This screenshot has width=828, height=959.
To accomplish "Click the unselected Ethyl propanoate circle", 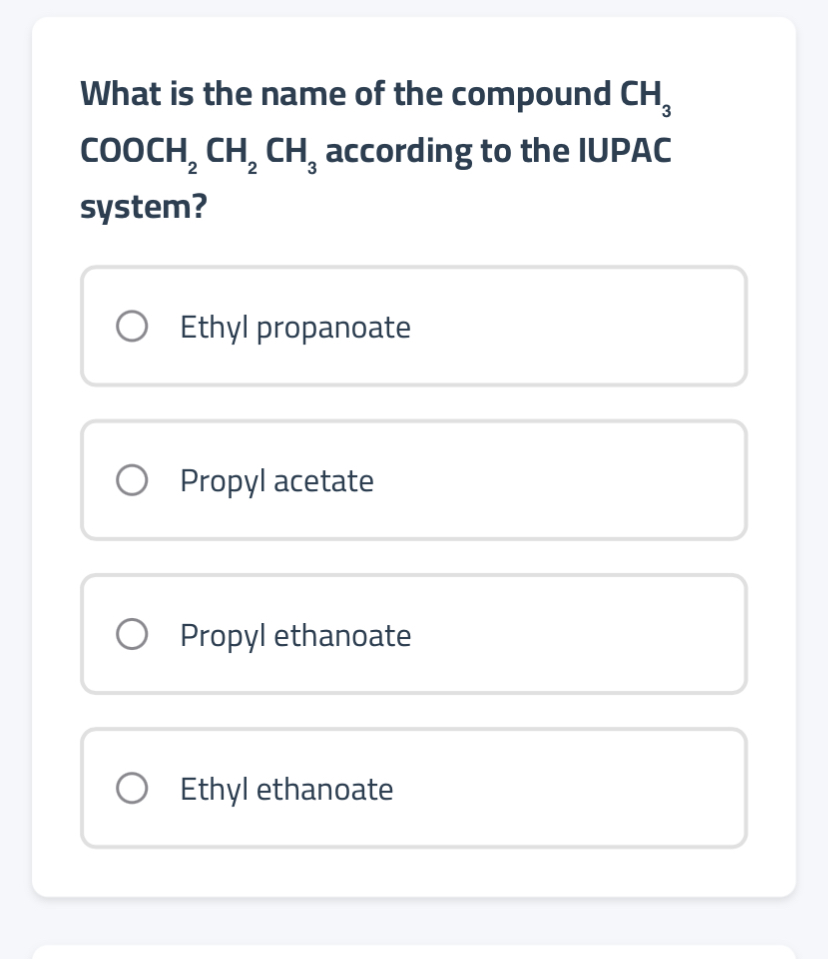I will [131, 325].
